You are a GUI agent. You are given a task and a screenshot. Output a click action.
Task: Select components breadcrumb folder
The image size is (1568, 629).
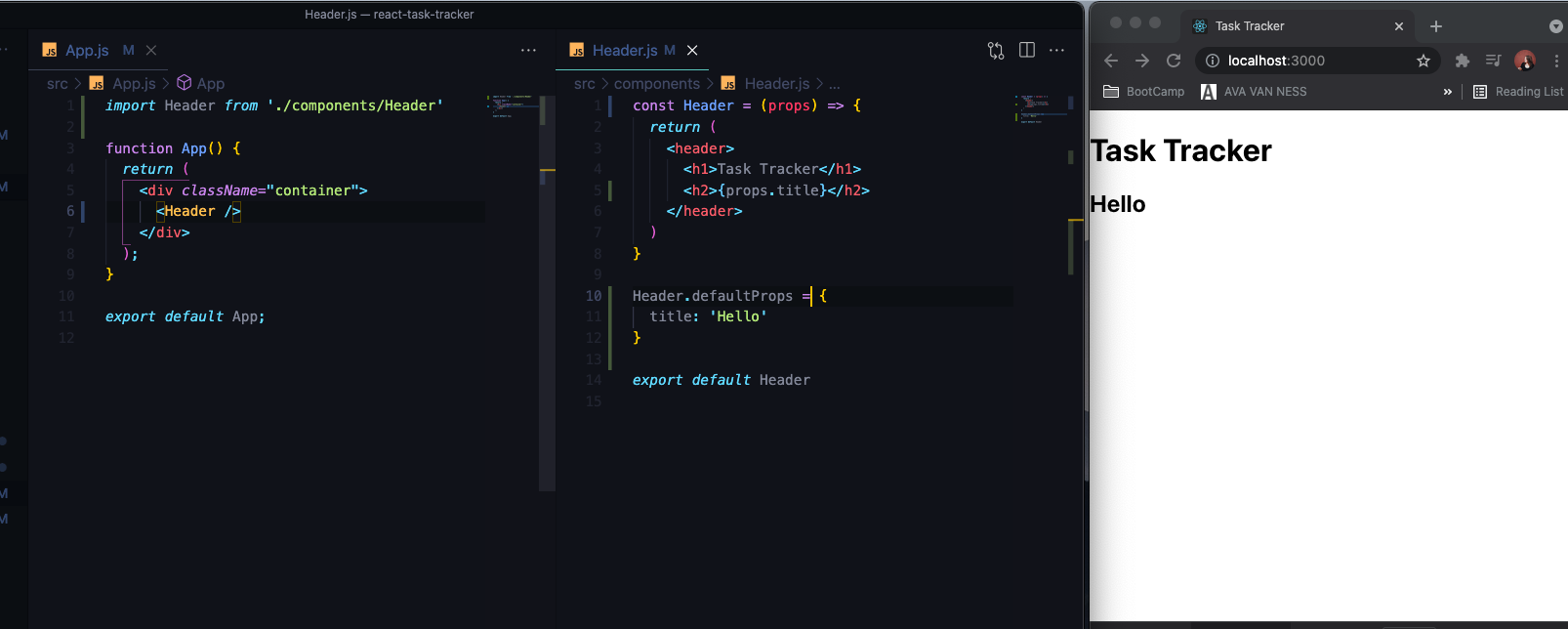[657, 84]
